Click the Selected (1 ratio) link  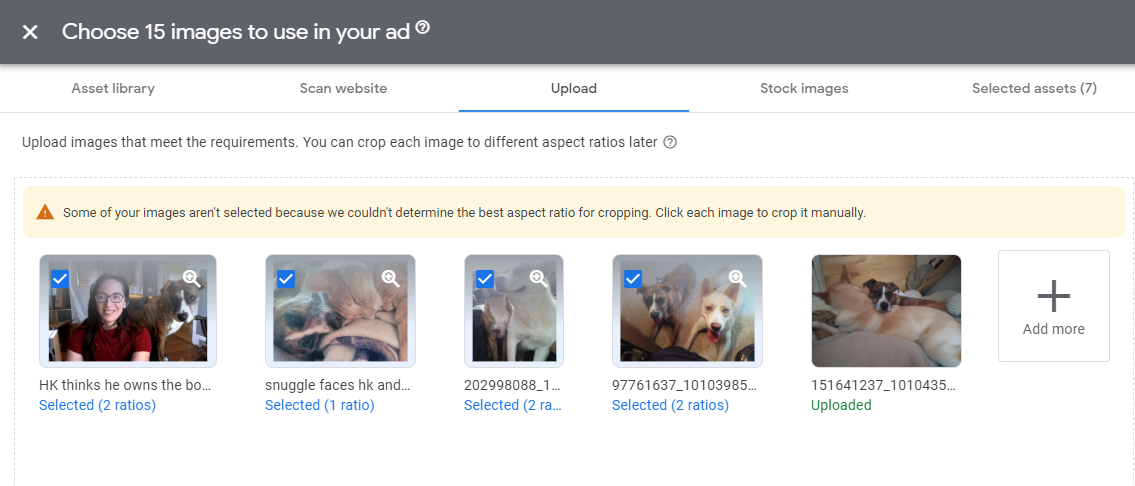[319, 405]
